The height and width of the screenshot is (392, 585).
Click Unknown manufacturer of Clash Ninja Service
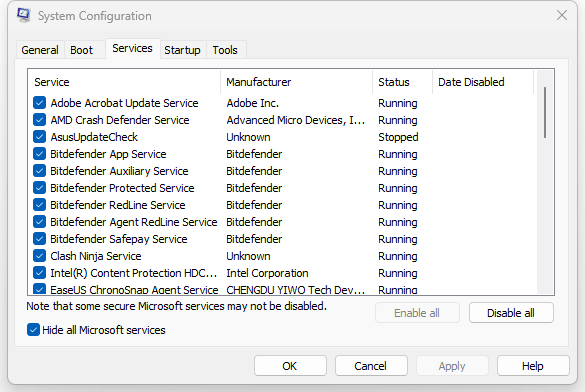point(248,256)
